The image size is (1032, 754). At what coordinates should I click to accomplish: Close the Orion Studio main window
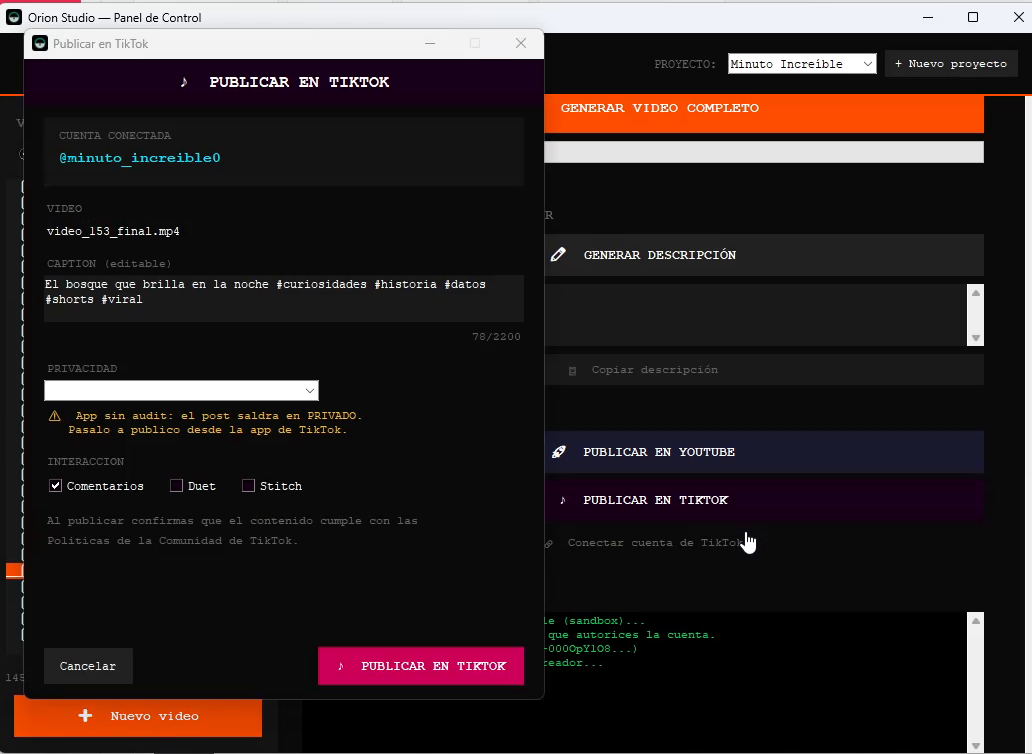pyautogui.click(x=1019, y=17)
